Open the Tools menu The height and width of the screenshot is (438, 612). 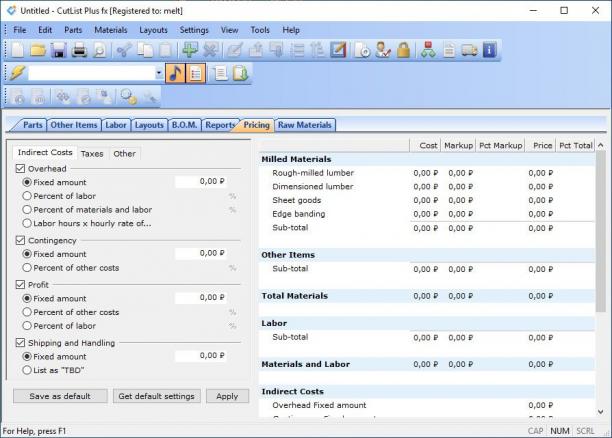click(260, 30)
